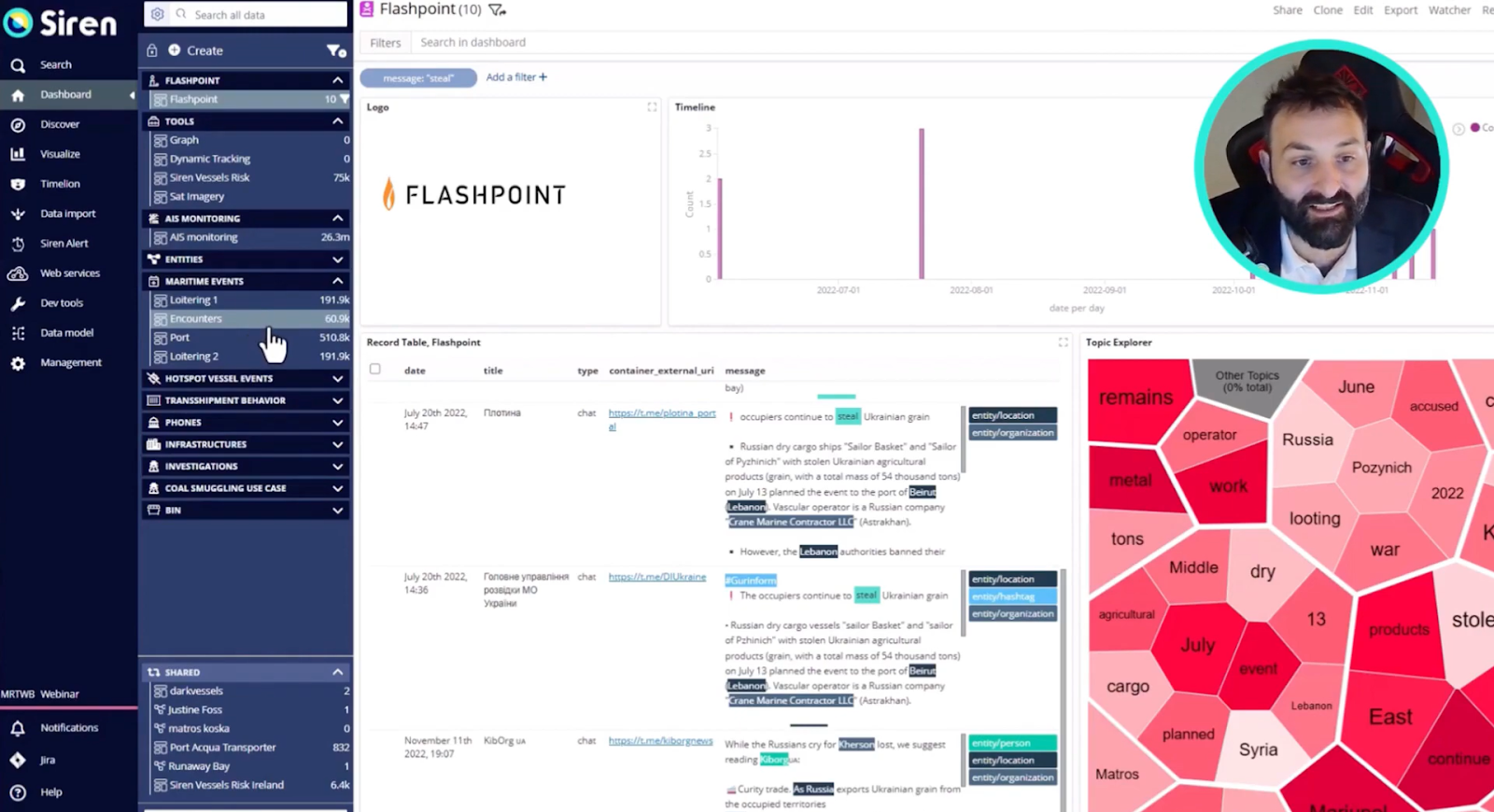Image resolution: width=1494 pixels, height=812 pixels.
Task: Click the "looting" cell in Topic Explorer
Action: 1314,519
